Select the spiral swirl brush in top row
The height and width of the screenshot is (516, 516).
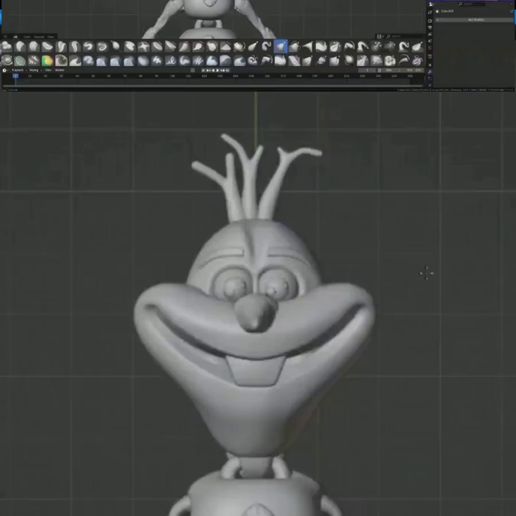[x=102, y=47]
